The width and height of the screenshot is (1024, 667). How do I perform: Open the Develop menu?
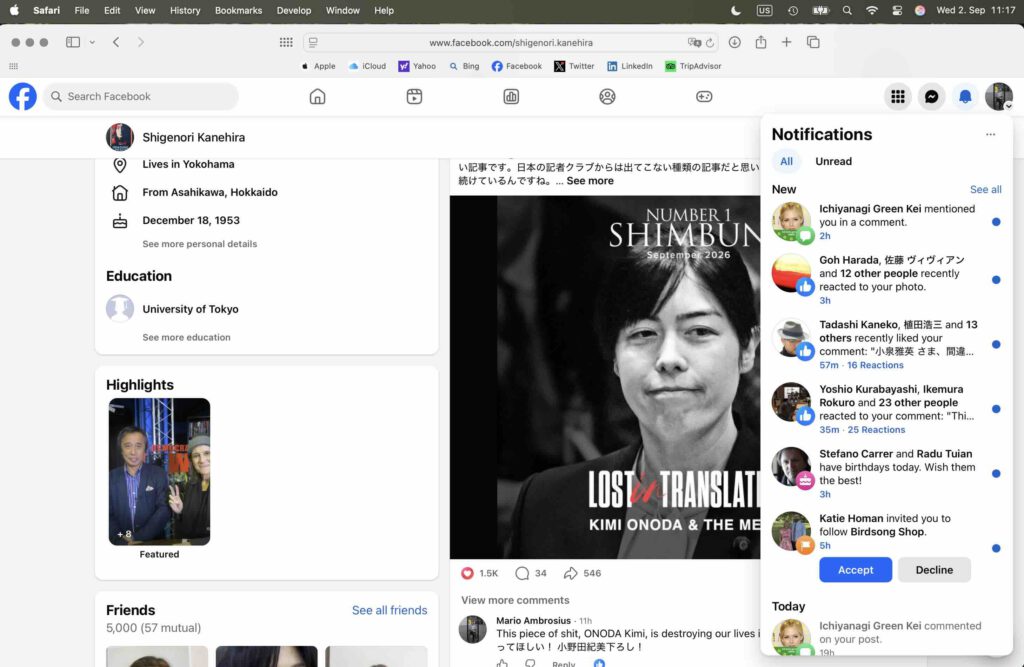pos(294,10)
